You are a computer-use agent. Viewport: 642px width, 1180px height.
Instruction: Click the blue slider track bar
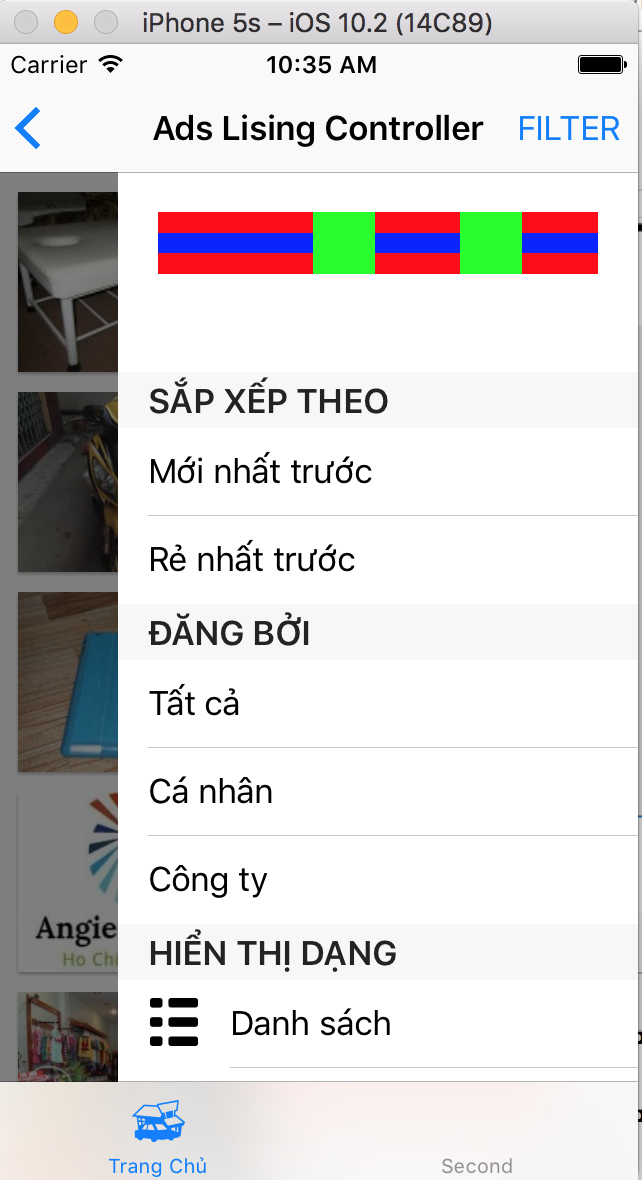tap(378, 243)
